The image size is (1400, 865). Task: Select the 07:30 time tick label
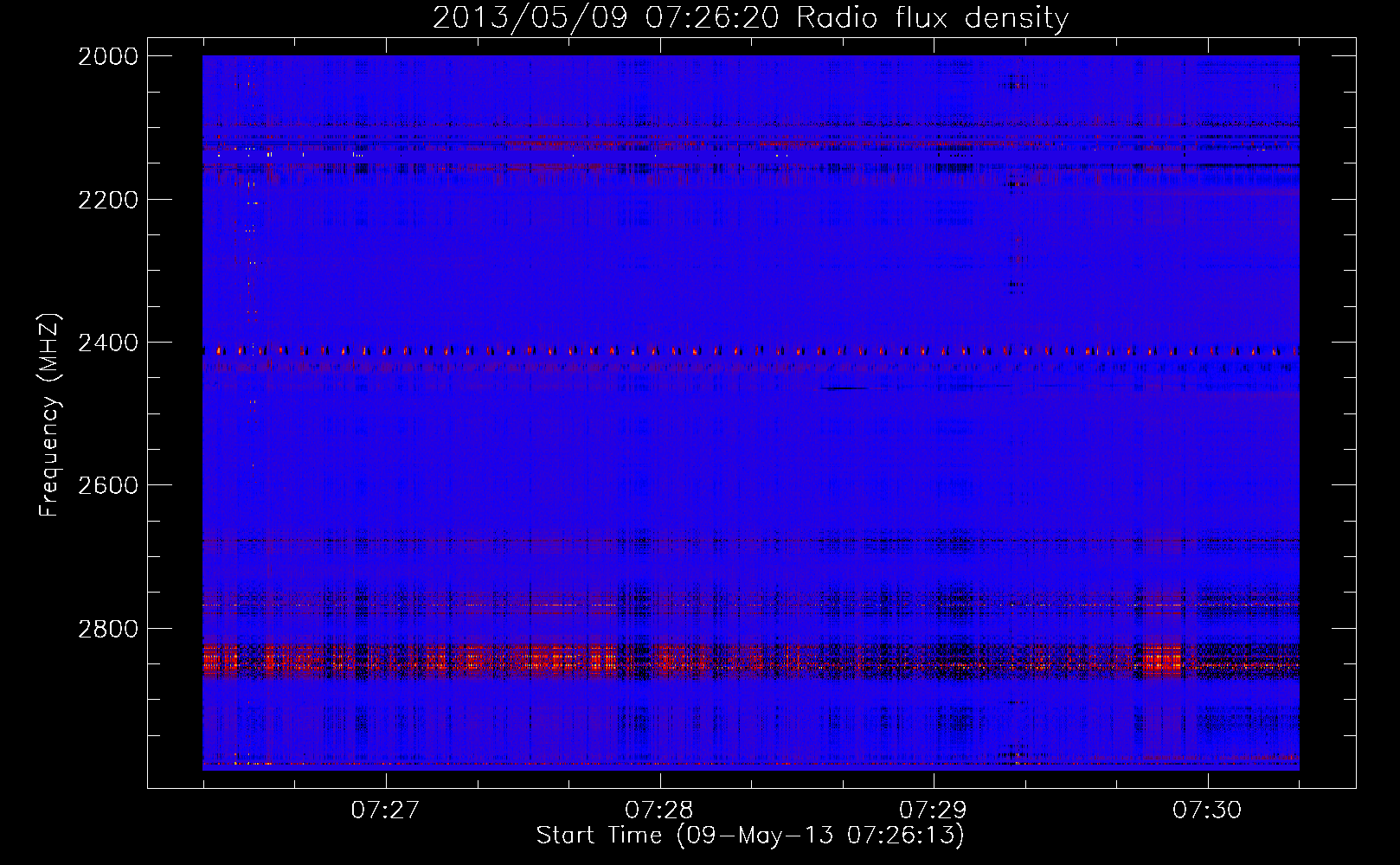coord(1207,811)
